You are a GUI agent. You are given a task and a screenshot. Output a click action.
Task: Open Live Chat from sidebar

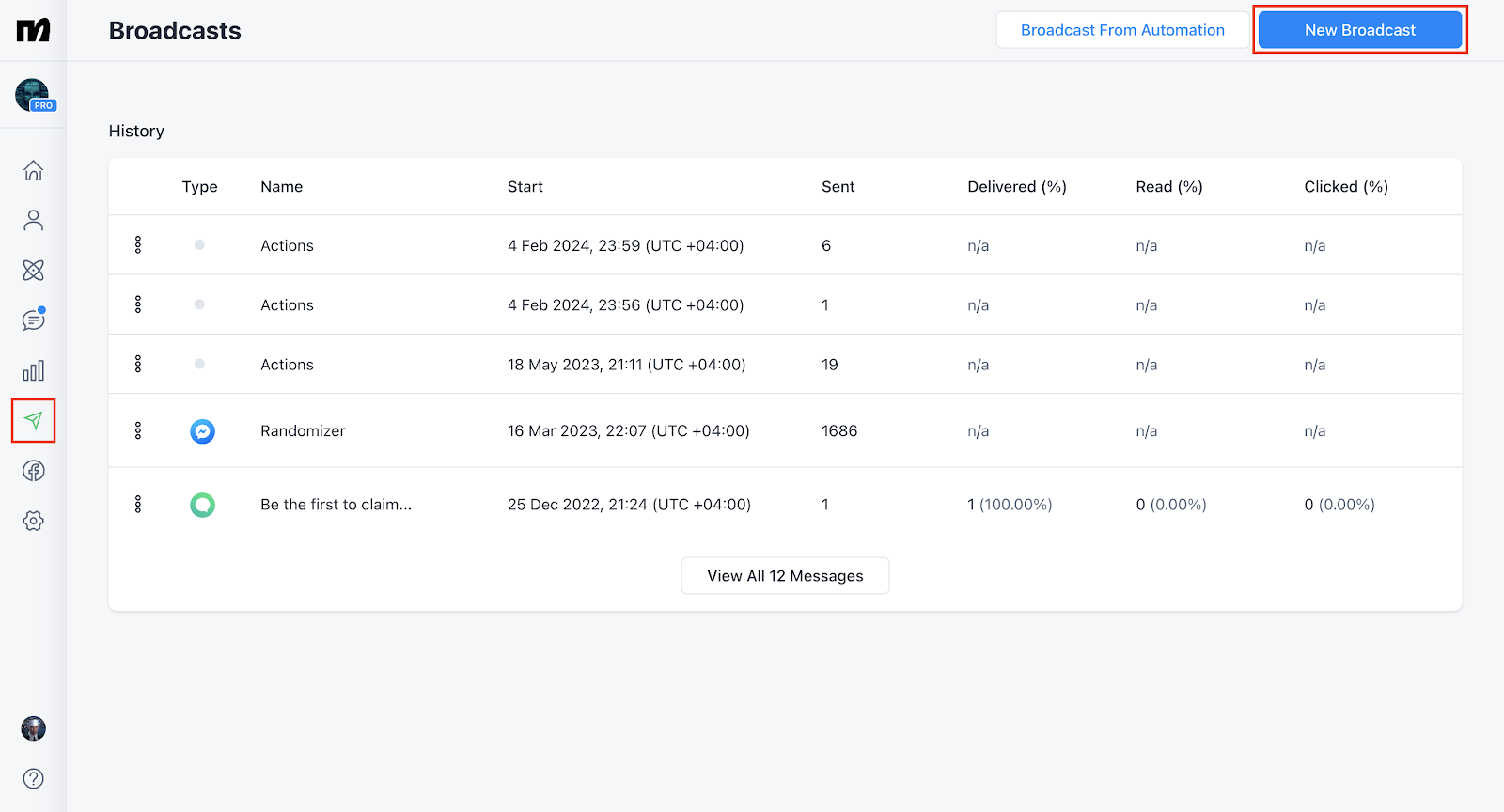[33, 320]
